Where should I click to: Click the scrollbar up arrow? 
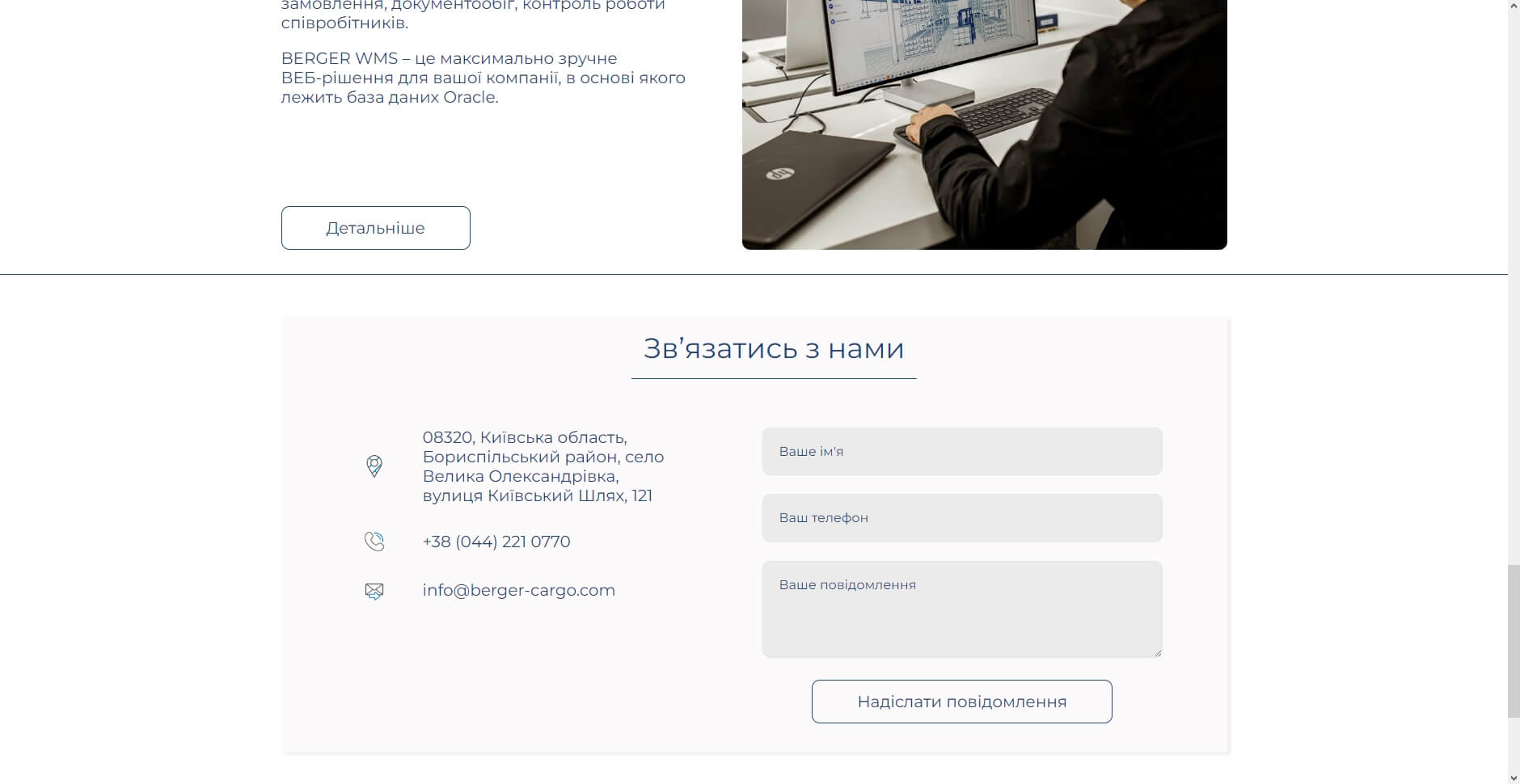pyautogui.click(x=1514, y=5)
